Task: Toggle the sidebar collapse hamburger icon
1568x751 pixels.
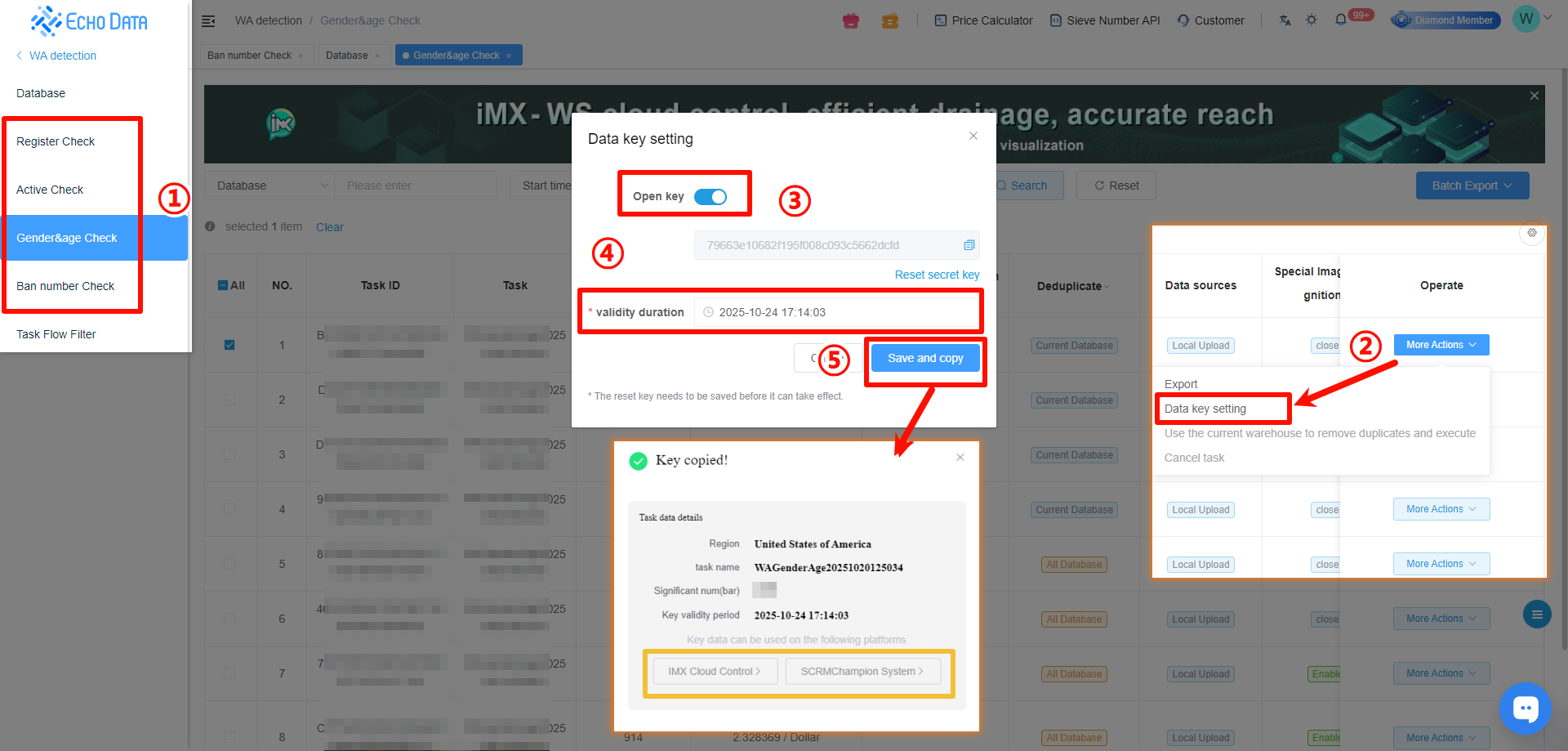Action: (x=208, y=20)
